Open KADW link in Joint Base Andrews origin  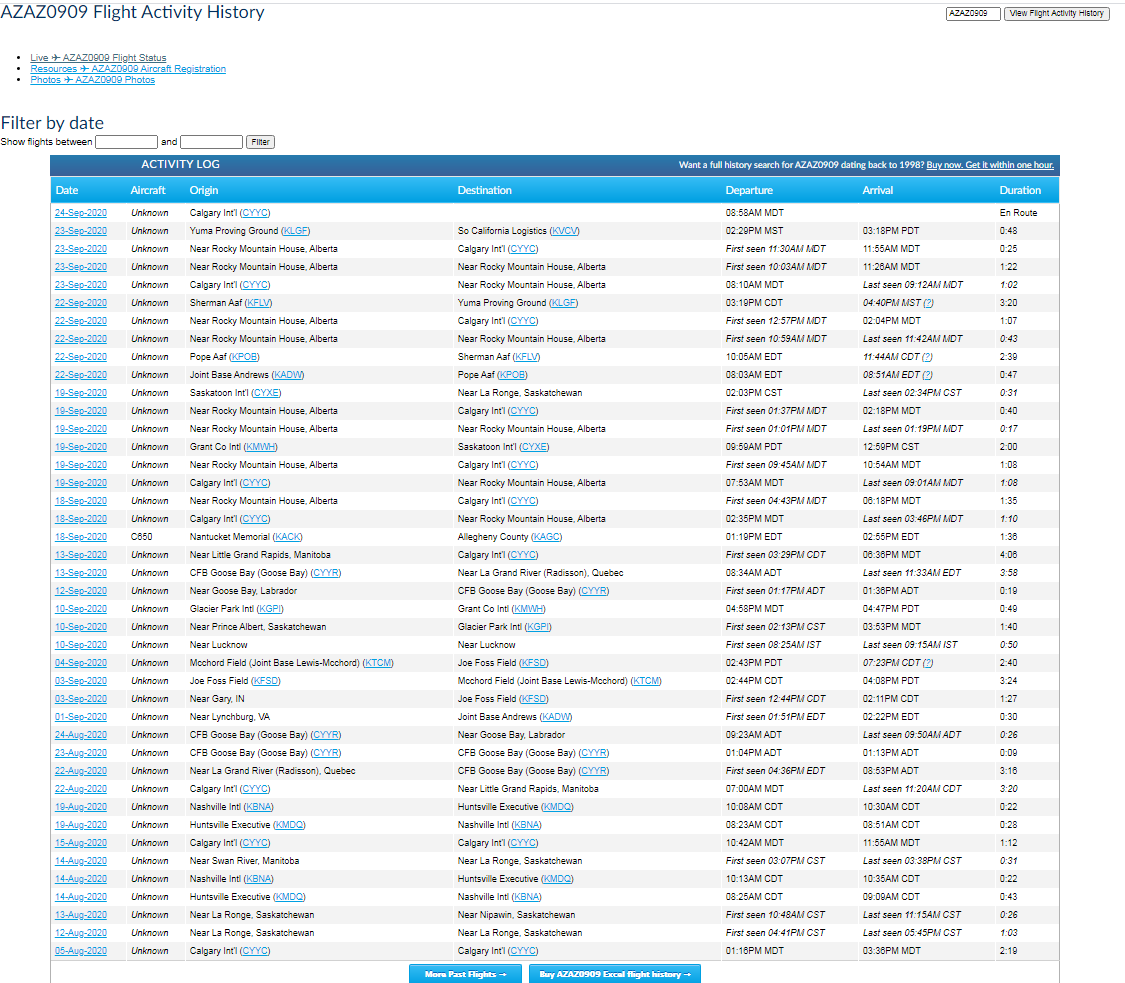(288, 375)
